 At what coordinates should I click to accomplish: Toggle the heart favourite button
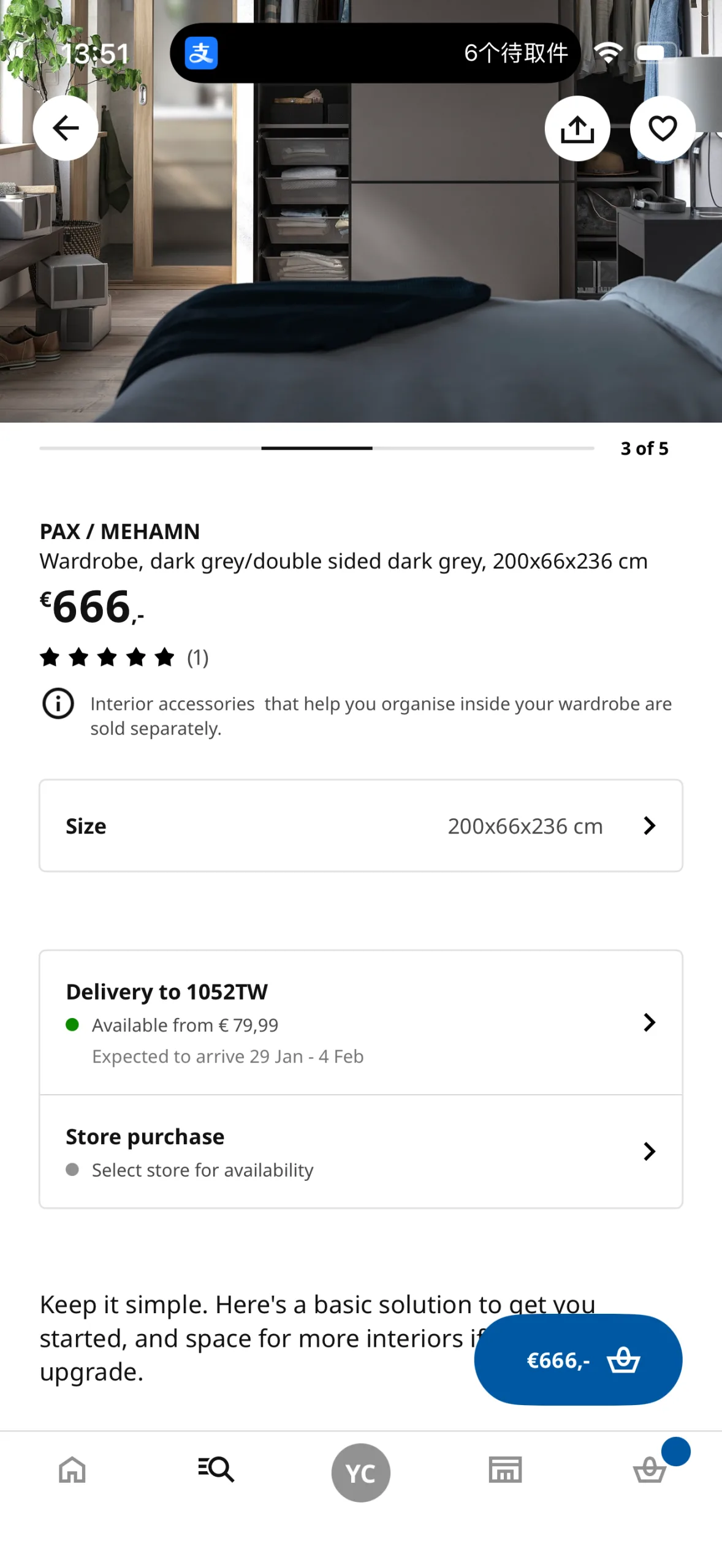(x=662, y=129)
